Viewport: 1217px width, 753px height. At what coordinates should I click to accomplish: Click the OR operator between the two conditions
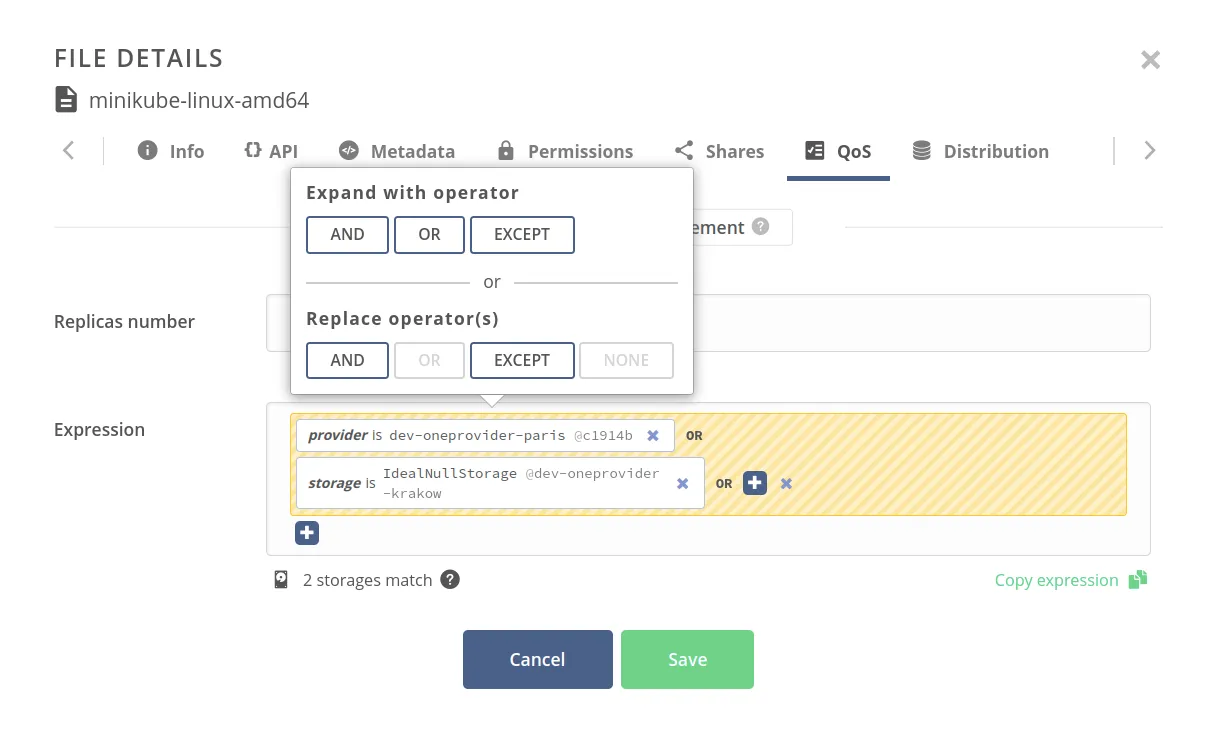(x=694, y=435)
